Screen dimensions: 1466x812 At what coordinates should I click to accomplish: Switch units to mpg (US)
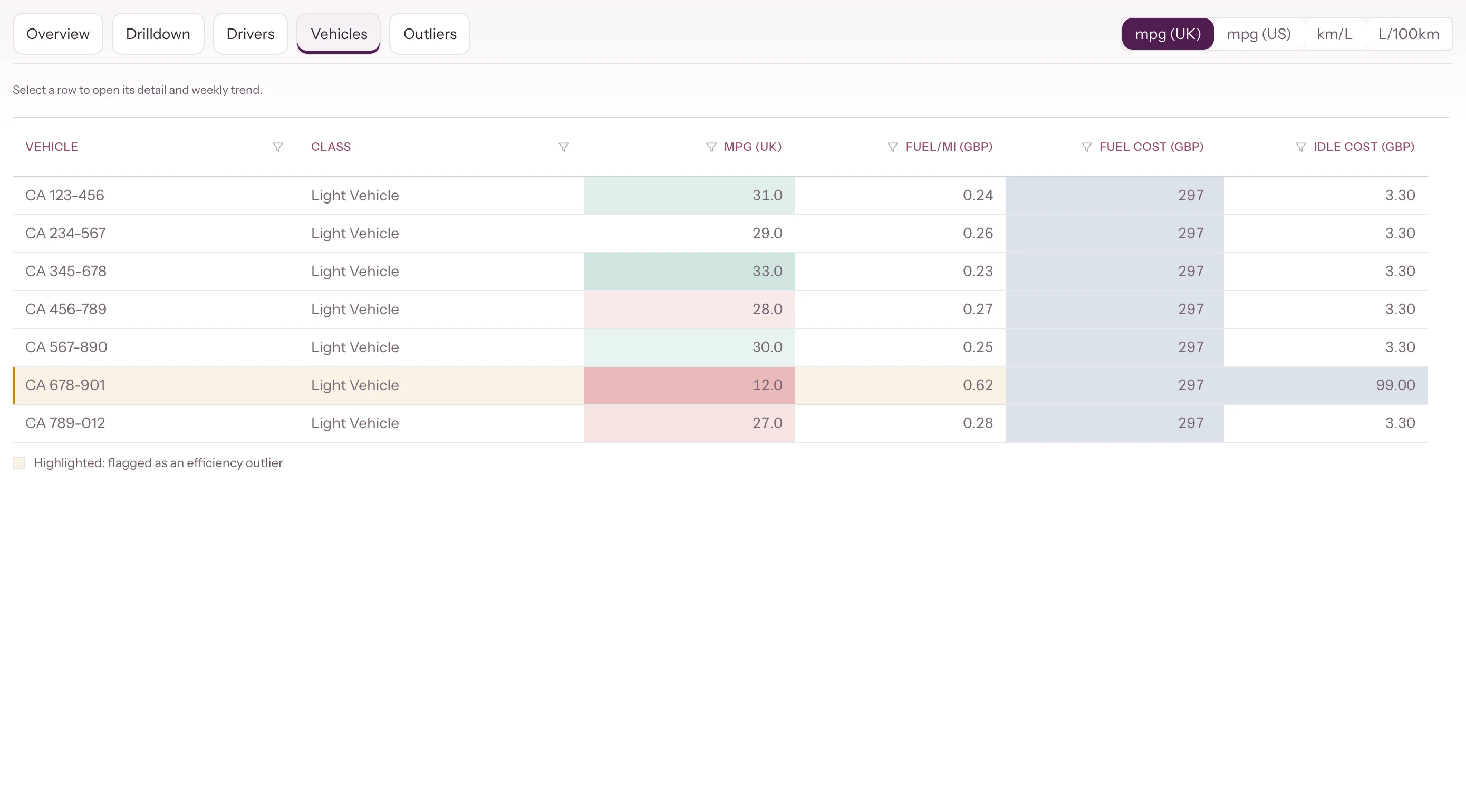[1258, 34]
